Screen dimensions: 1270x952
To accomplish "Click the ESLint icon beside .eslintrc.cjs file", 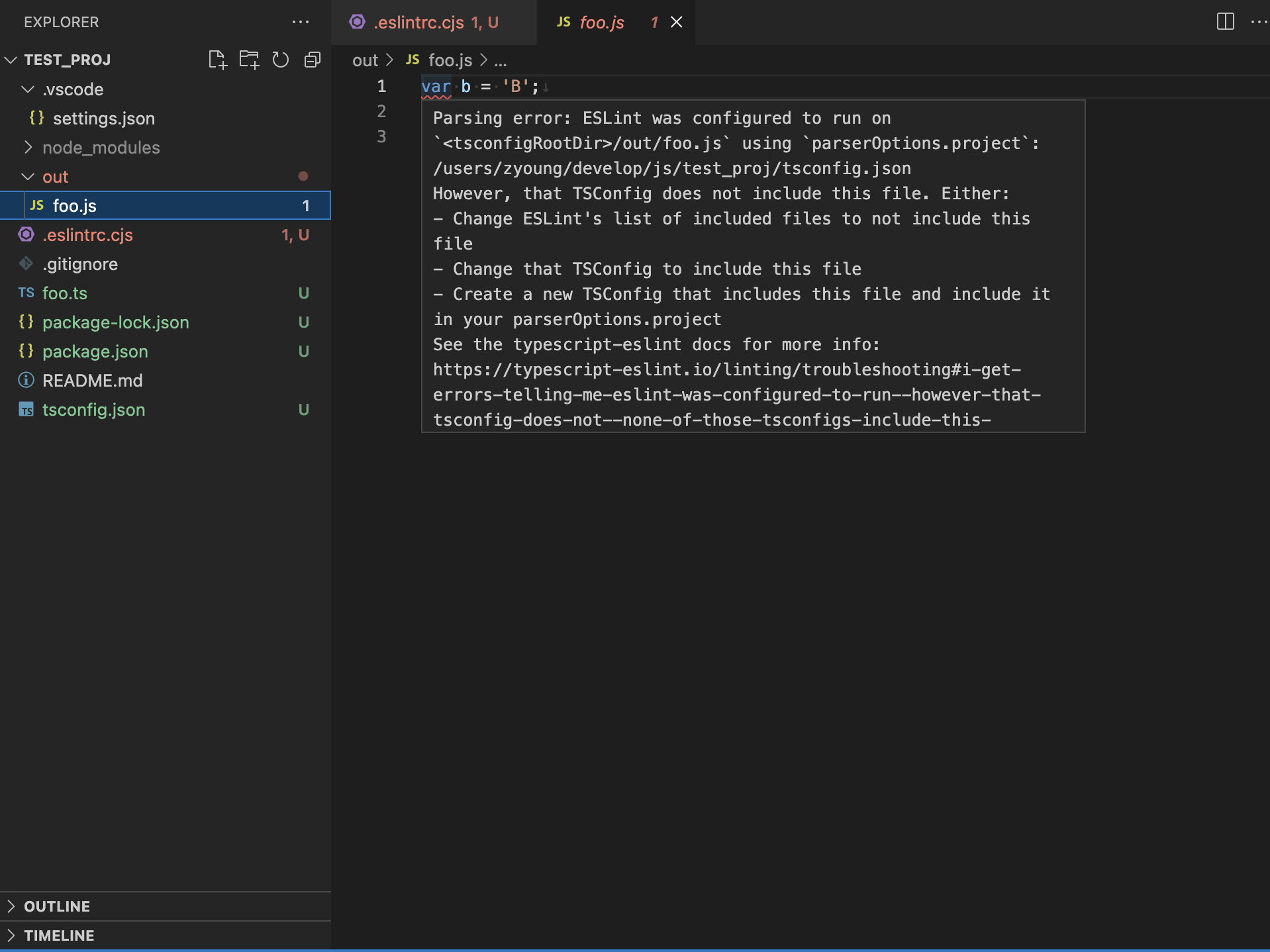I will coord(26,234).
